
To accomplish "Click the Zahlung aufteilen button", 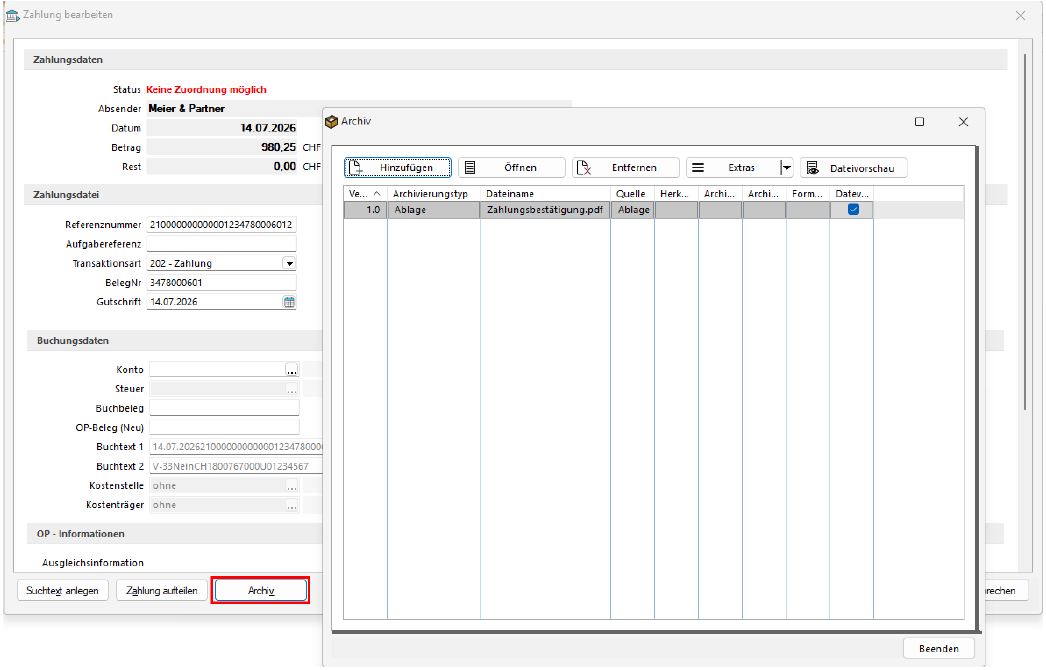I will (x=161, y=591).
